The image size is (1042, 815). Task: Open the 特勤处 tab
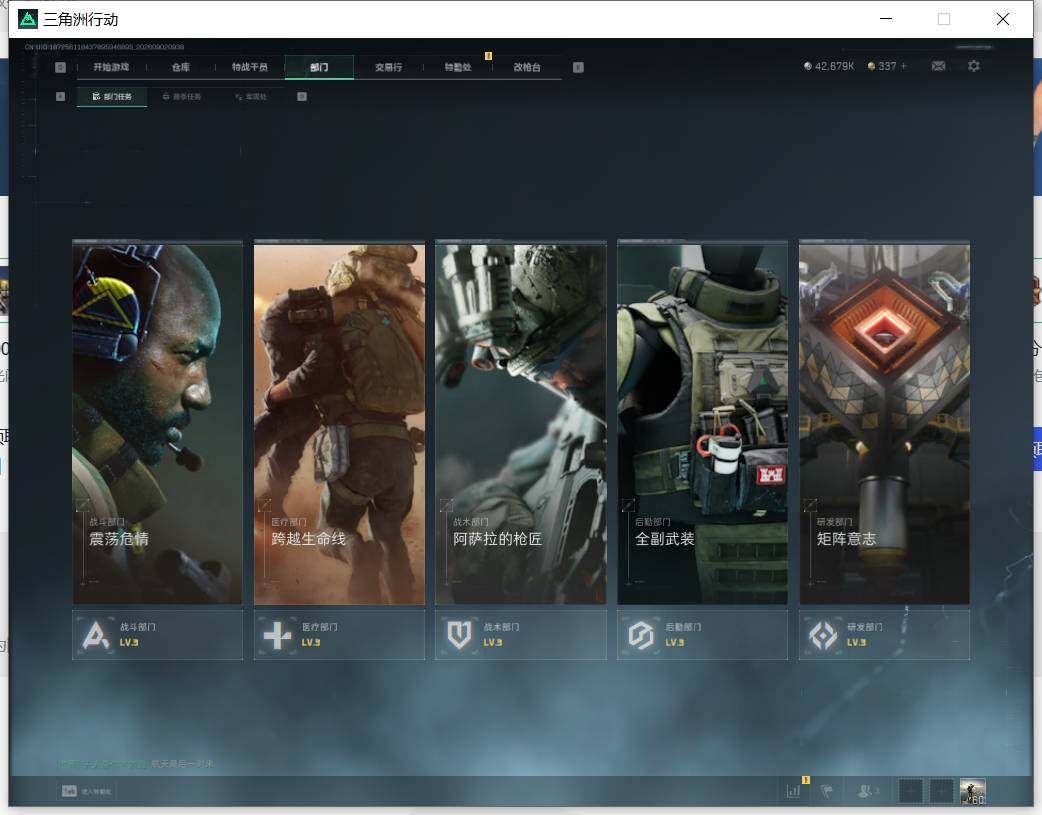458,67
